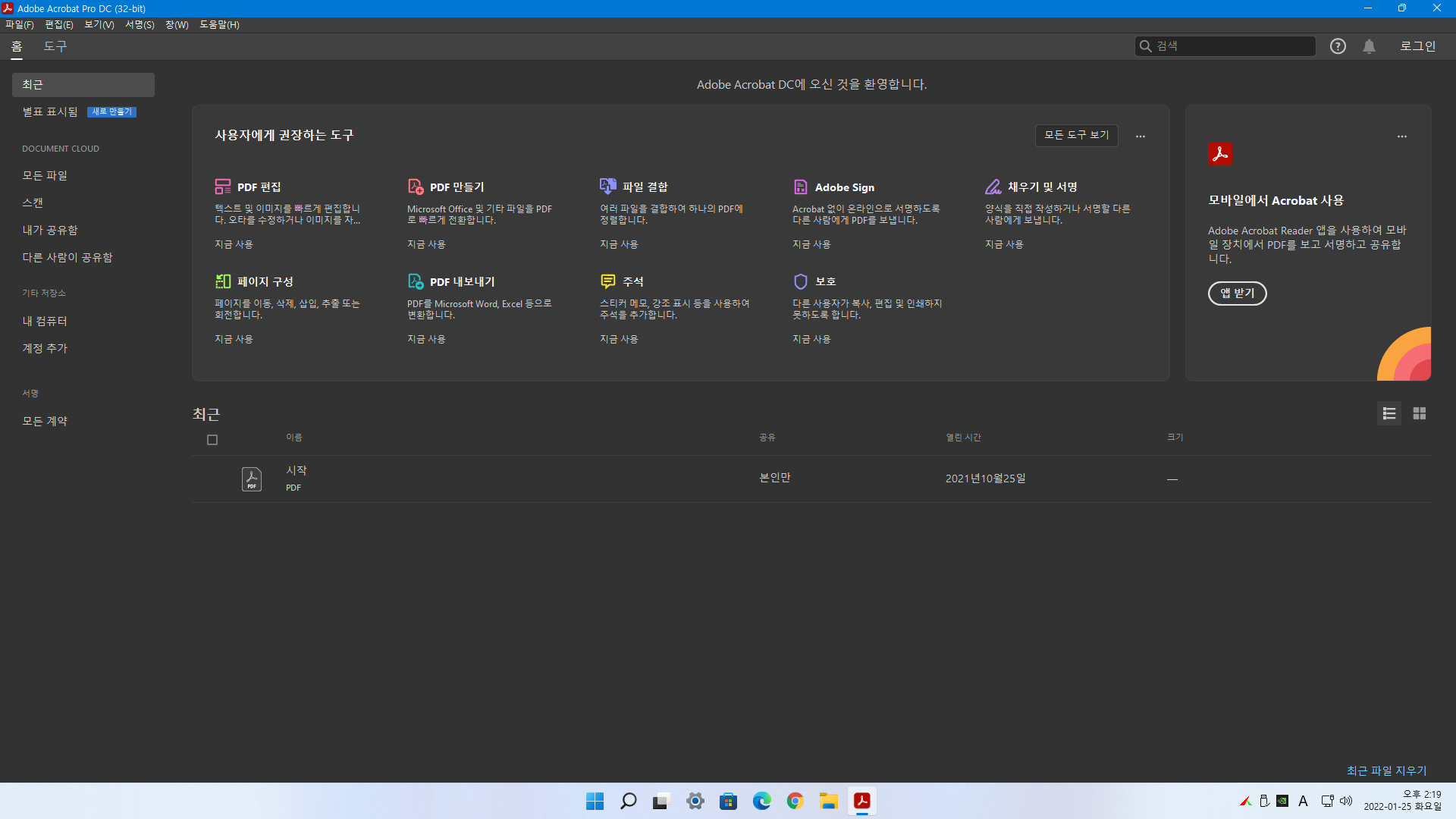Select the 채우기 및 서명 icon
Viewport: 1456px width, 819px height.
993,187
